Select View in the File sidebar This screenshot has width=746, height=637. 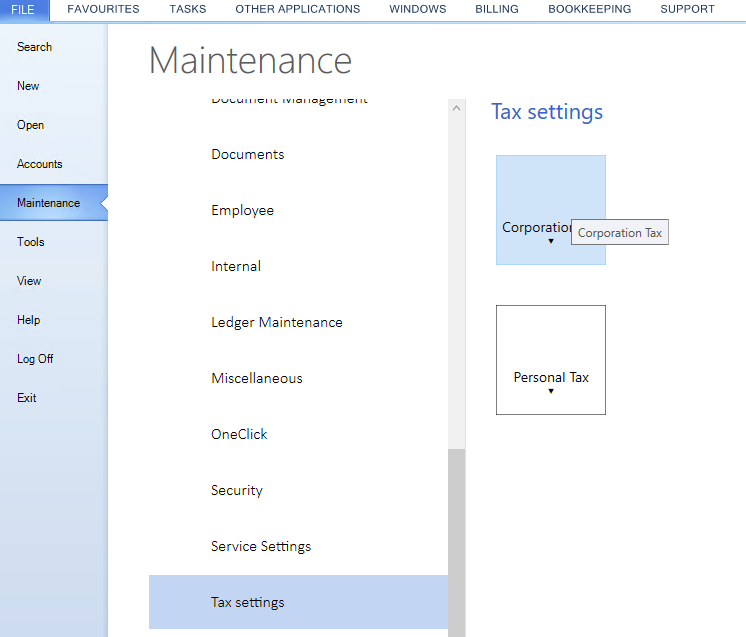[54, 281]
